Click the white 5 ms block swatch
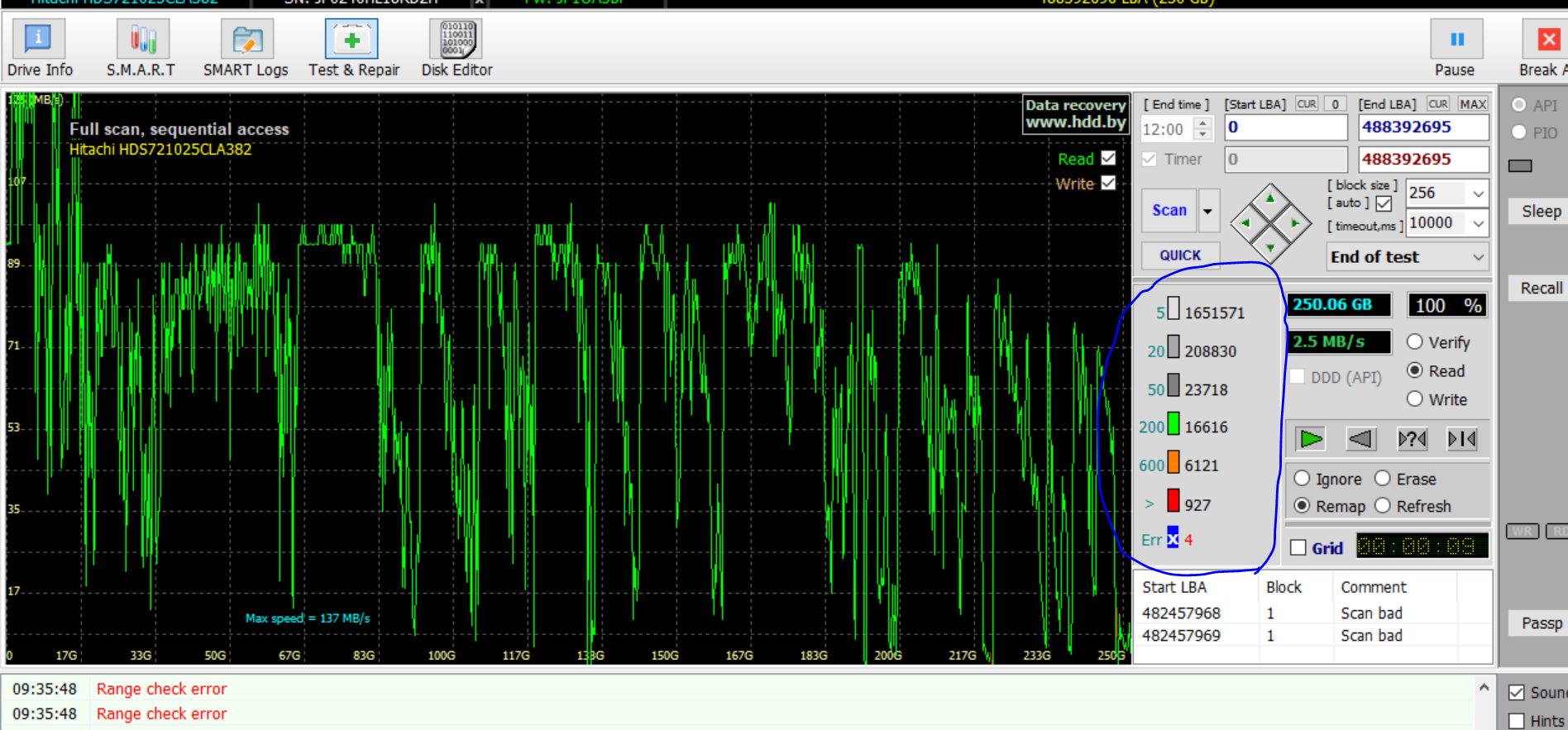This screenshot has width=1568, height=730. click(x=1174, y=309)
